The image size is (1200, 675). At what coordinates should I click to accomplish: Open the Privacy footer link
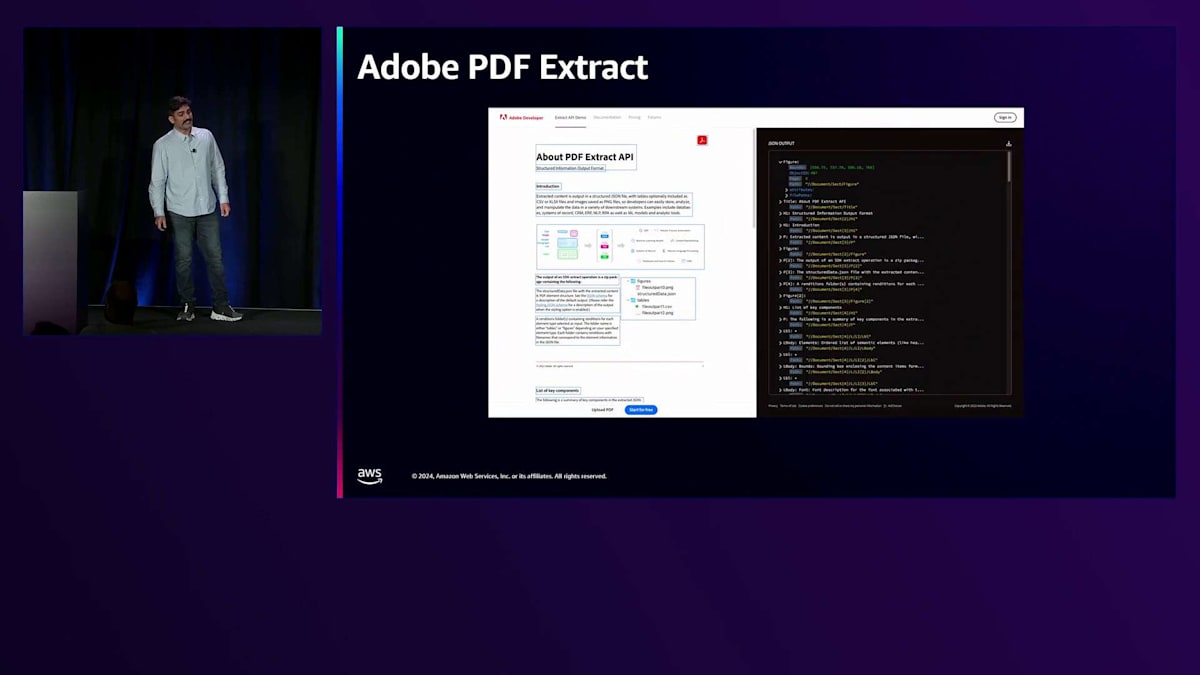pos(773,406)
